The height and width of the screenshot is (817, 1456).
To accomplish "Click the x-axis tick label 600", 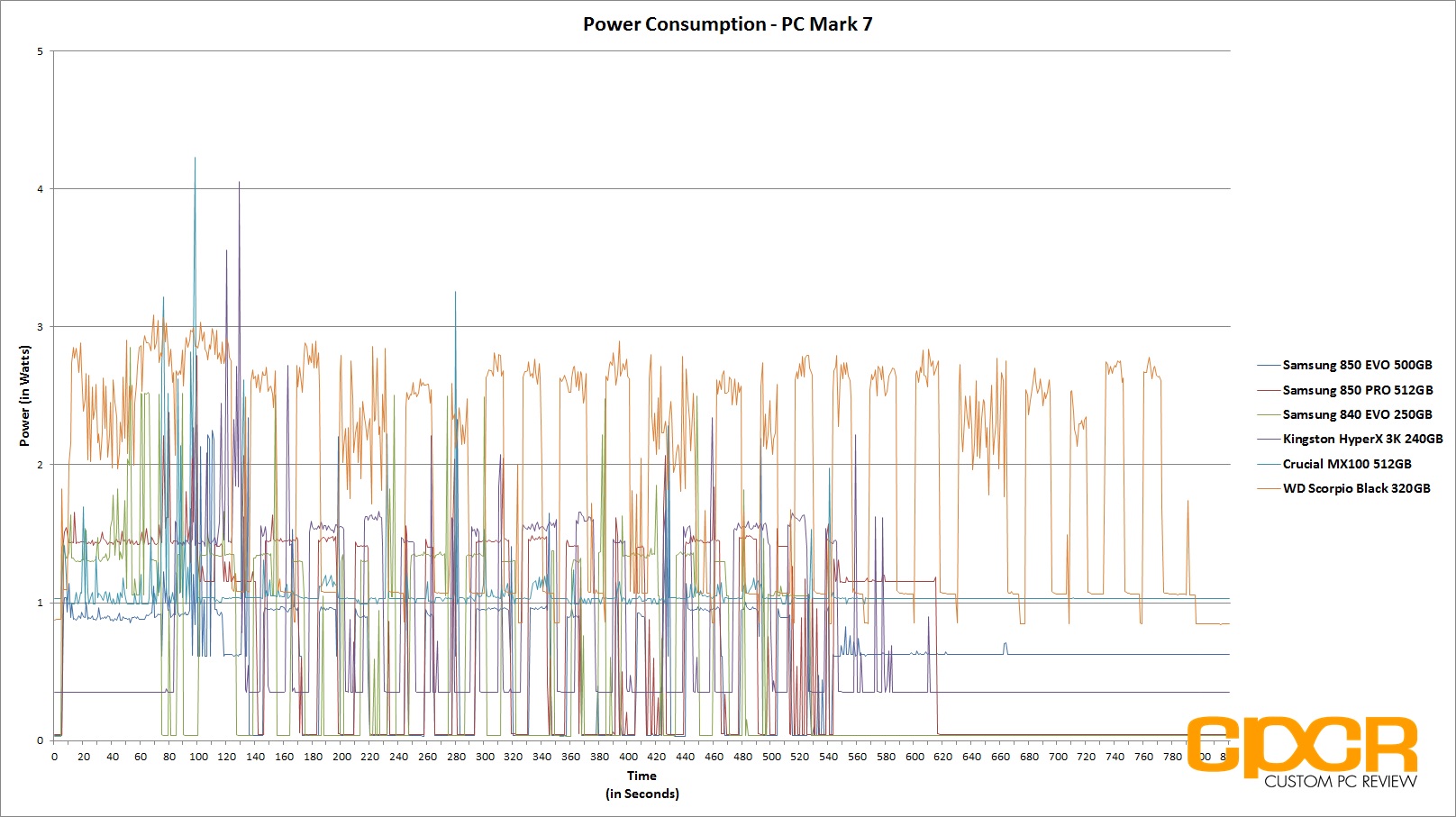I will (x=915, y=757).
